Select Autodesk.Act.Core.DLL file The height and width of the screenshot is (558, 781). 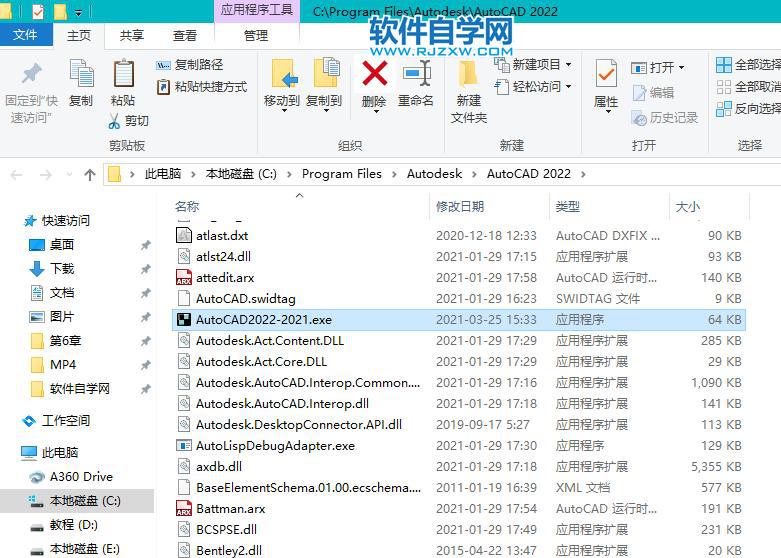[261, 362]
